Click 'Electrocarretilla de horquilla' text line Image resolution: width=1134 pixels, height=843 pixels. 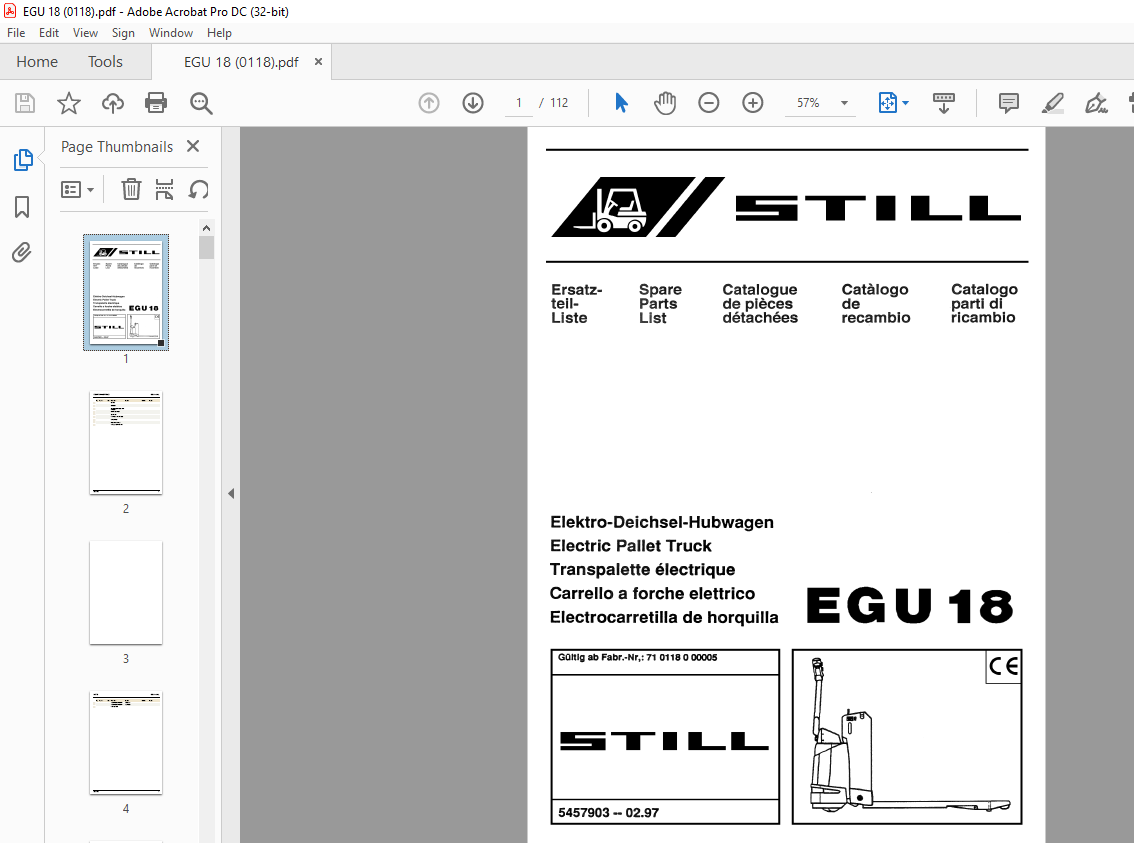pyautogui.click(x=664, y=617)
